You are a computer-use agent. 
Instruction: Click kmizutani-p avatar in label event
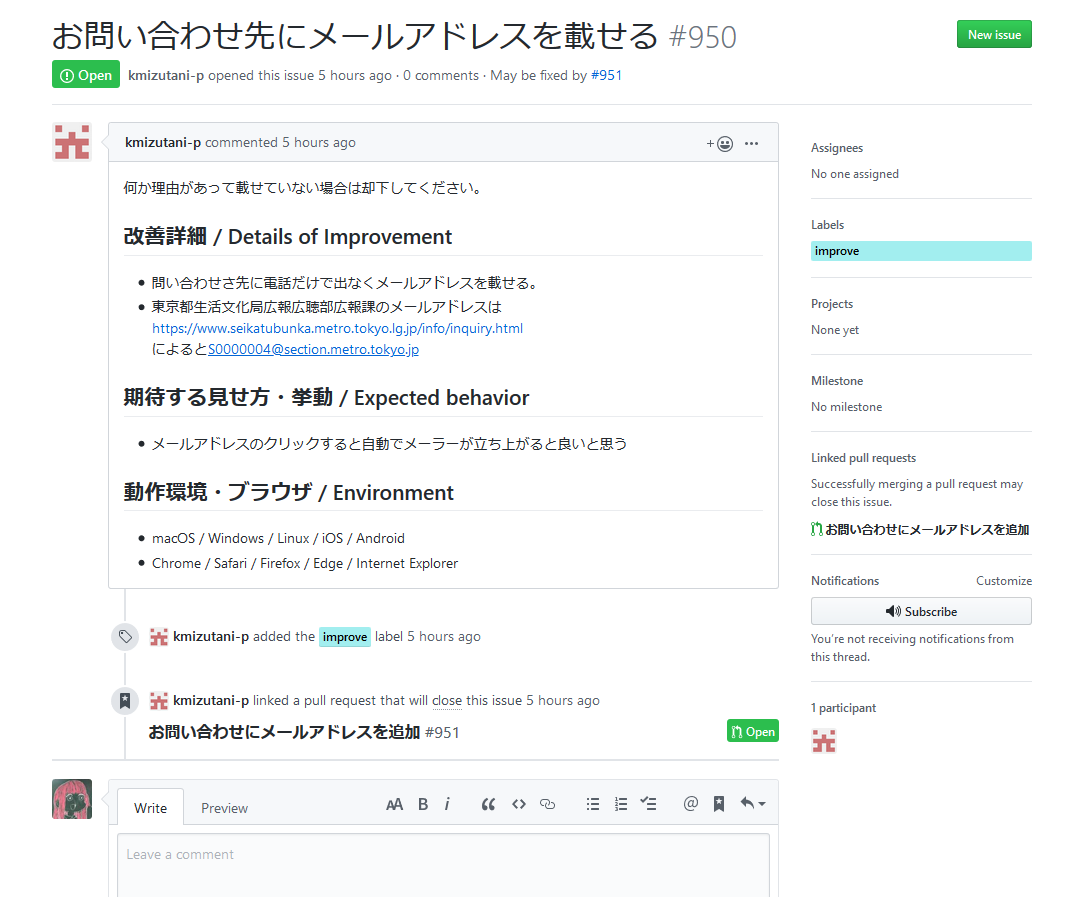coord(159,637)
